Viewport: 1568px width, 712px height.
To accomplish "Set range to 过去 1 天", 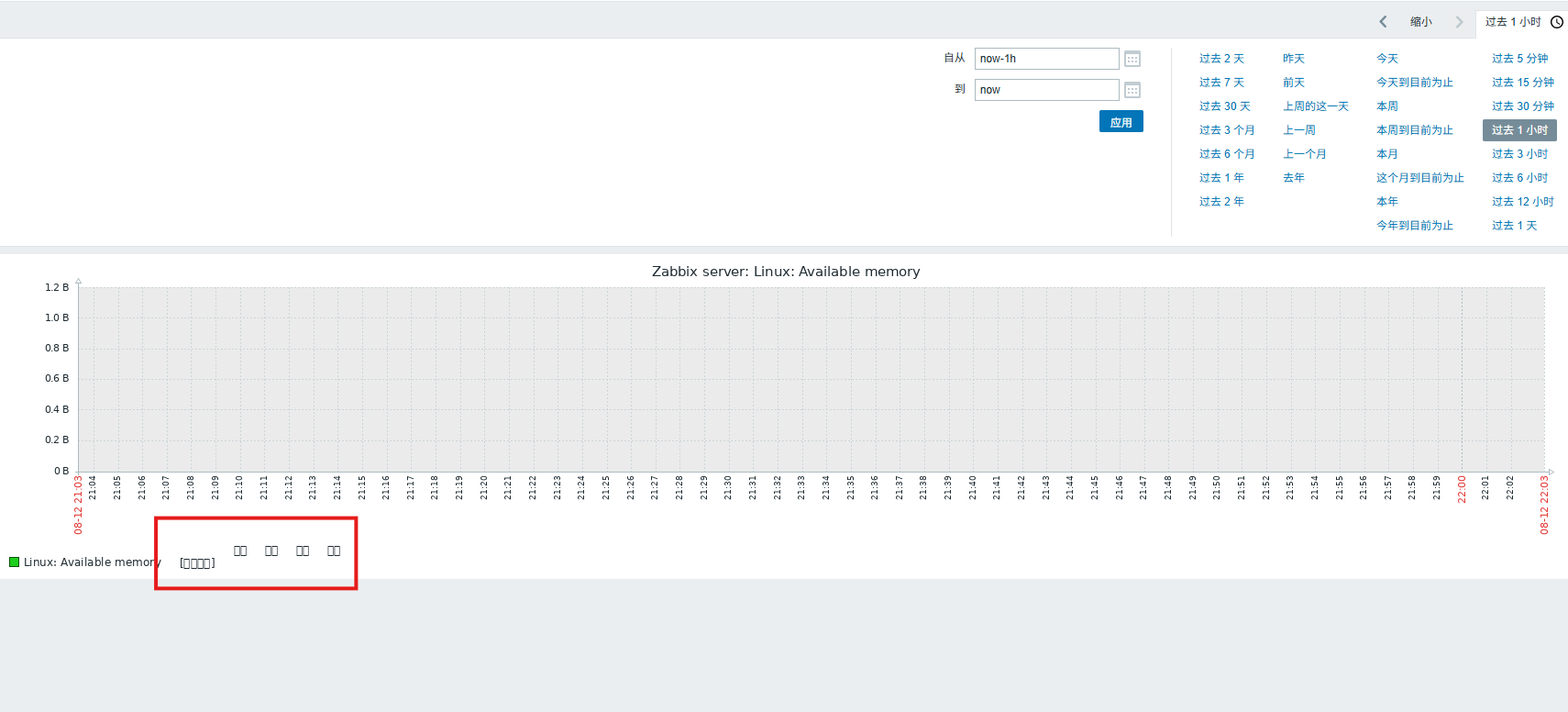I will tap(1514, 226).
